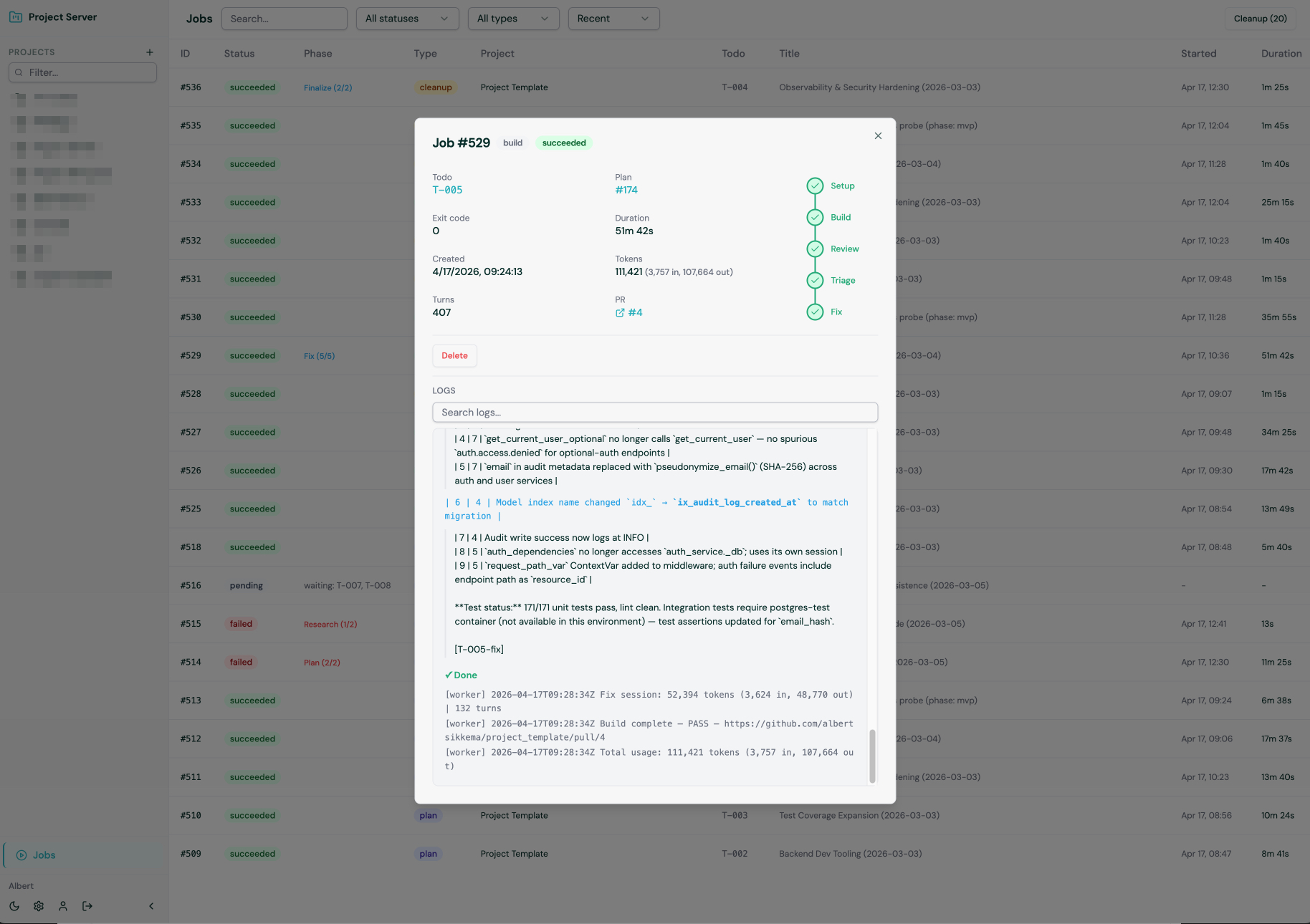Click the Jobs play icon in sidebar
This screenshot has width=1310, height=924.
pyautogui.click(x=22, y=855)
